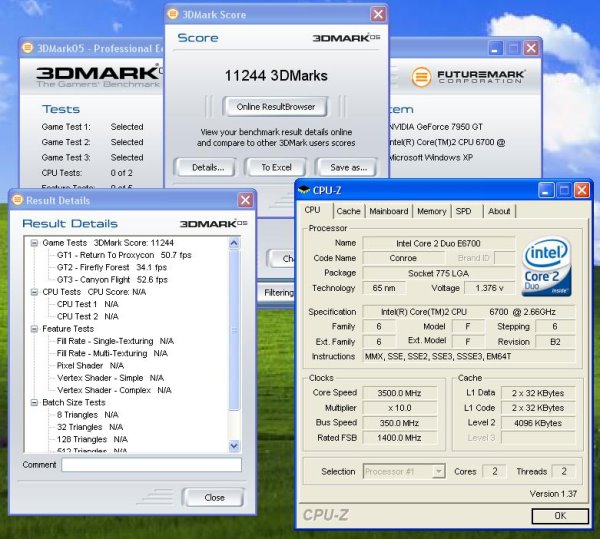Click NVIDIA GeForce 7950 GT system text
This screenshot has width=600, height=539.
[436, 127]
